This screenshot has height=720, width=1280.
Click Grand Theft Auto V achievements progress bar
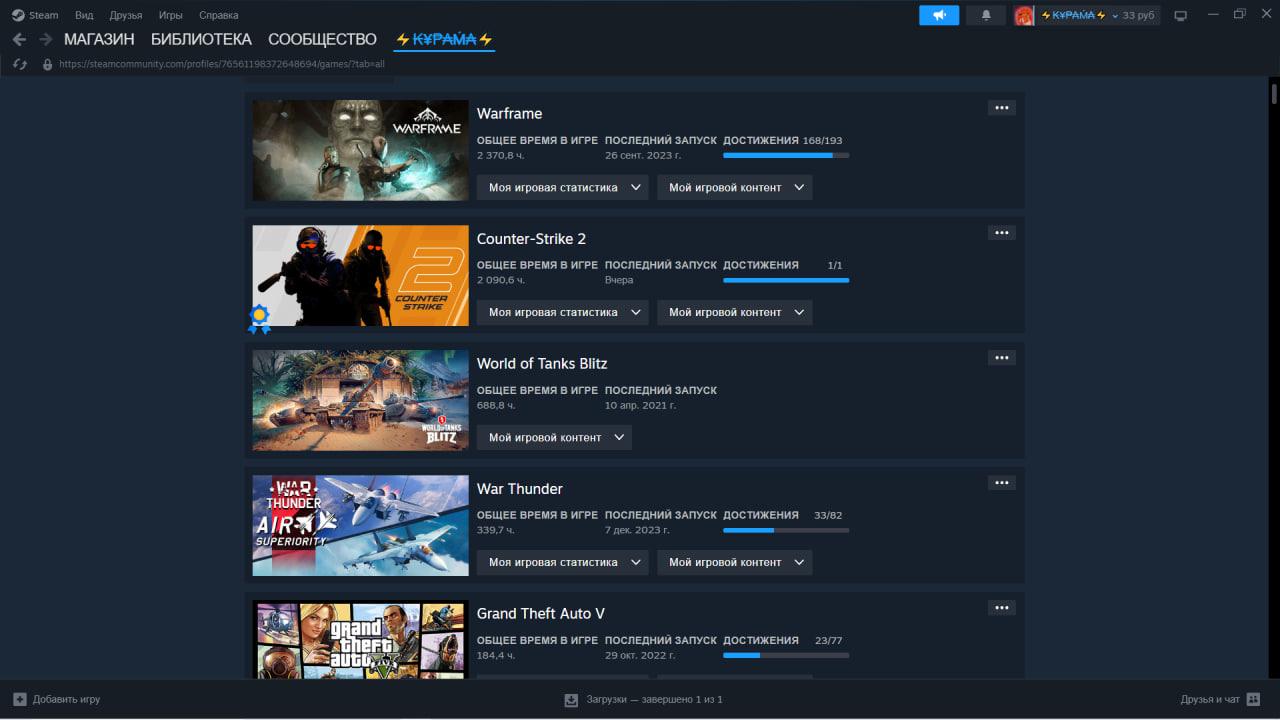[x=786, y=655]
